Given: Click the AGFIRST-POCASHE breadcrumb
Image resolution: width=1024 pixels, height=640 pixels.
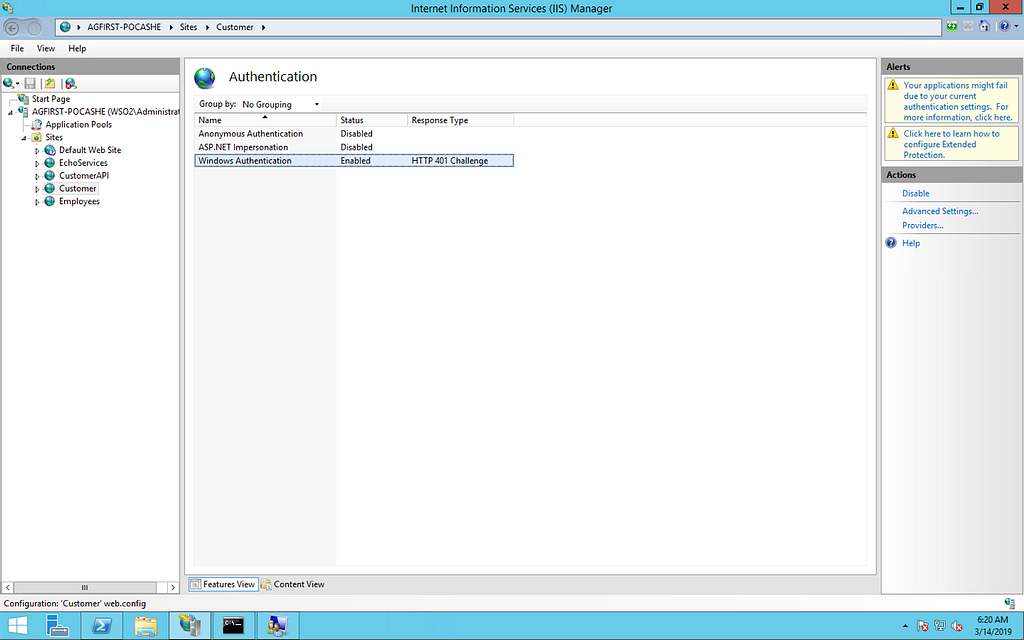Looking at the screenshot, I should pyautogui.click(x=124, y=27).
